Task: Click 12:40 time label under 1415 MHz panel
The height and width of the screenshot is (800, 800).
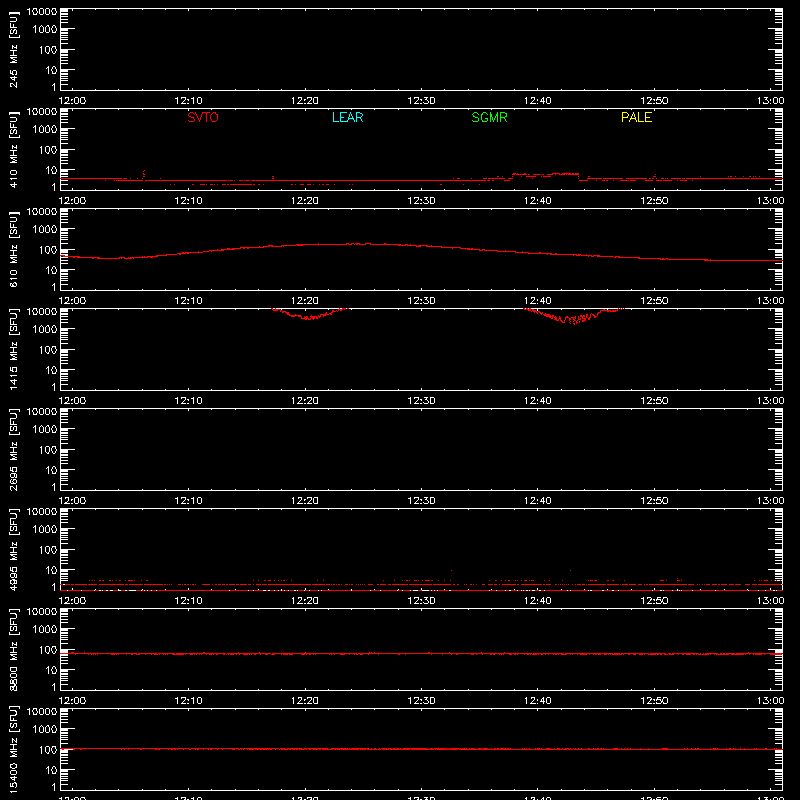Action: point(538,401)
